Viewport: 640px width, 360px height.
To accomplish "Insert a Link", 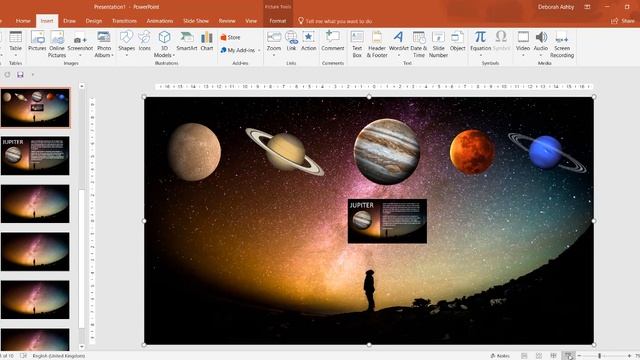I will pyautogui.click(x=291, y=41).
